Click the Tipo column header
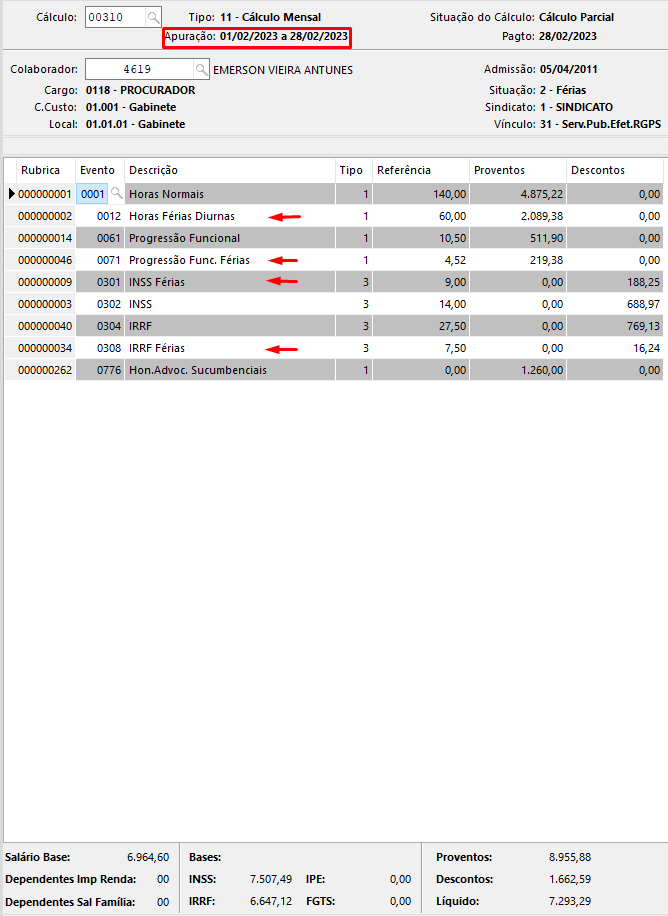Viewport: 668px width, 916px height. pyautogui.click(x=354, y=170)
